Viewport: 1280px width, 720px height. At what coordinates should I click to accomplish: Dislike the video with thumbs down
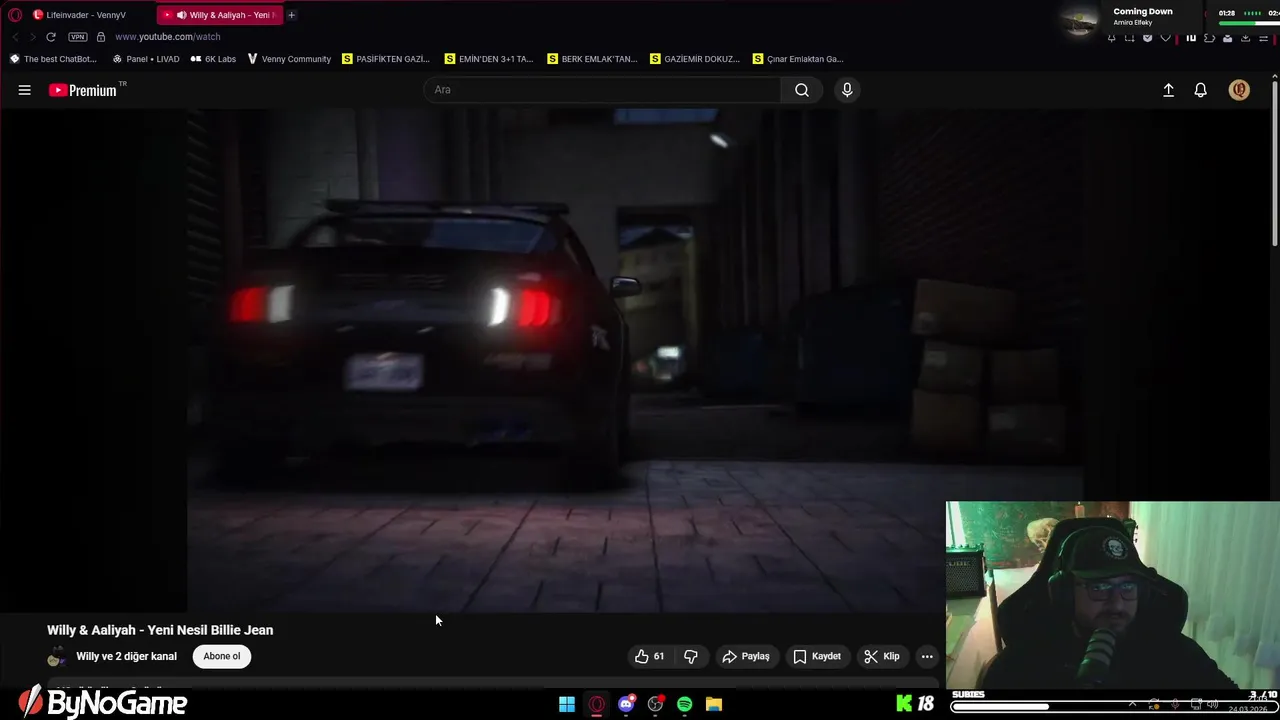click(x=690, y=656)
